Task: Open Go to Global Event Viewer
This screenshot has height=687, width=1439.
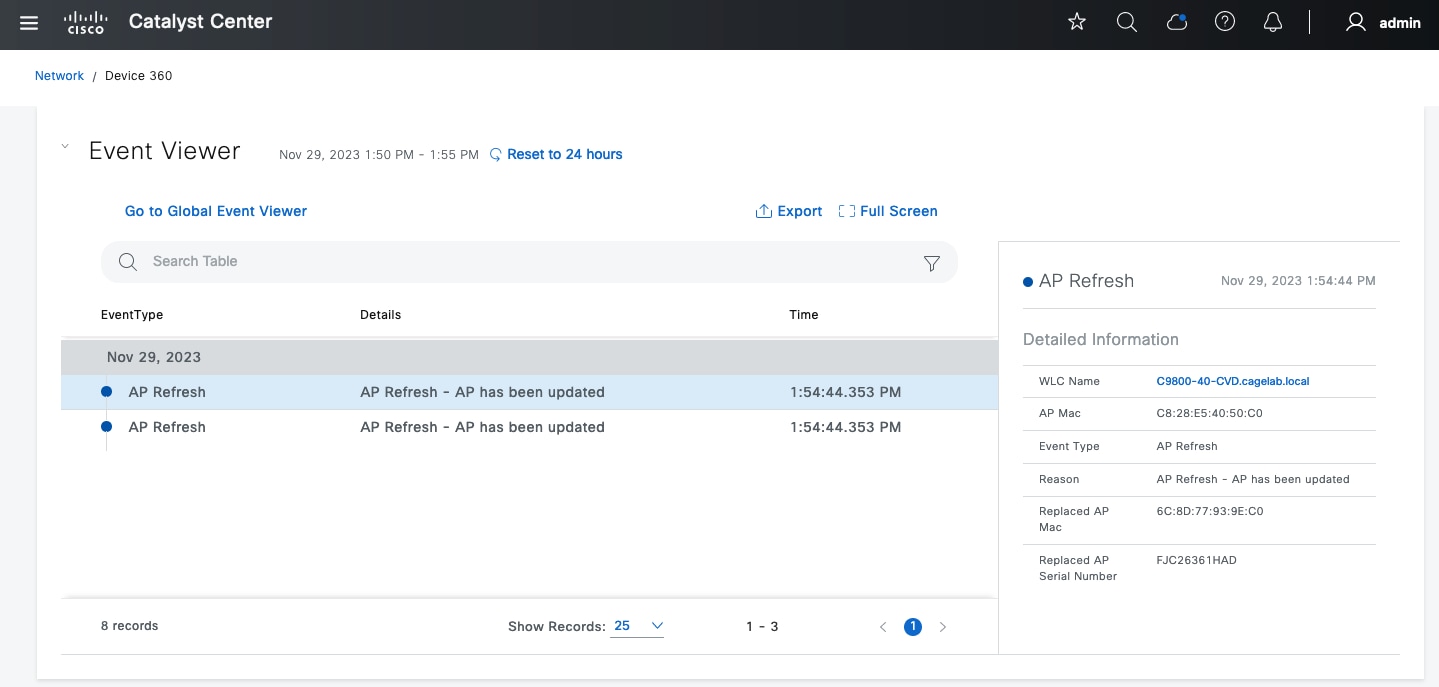Action: pos(216,211)
